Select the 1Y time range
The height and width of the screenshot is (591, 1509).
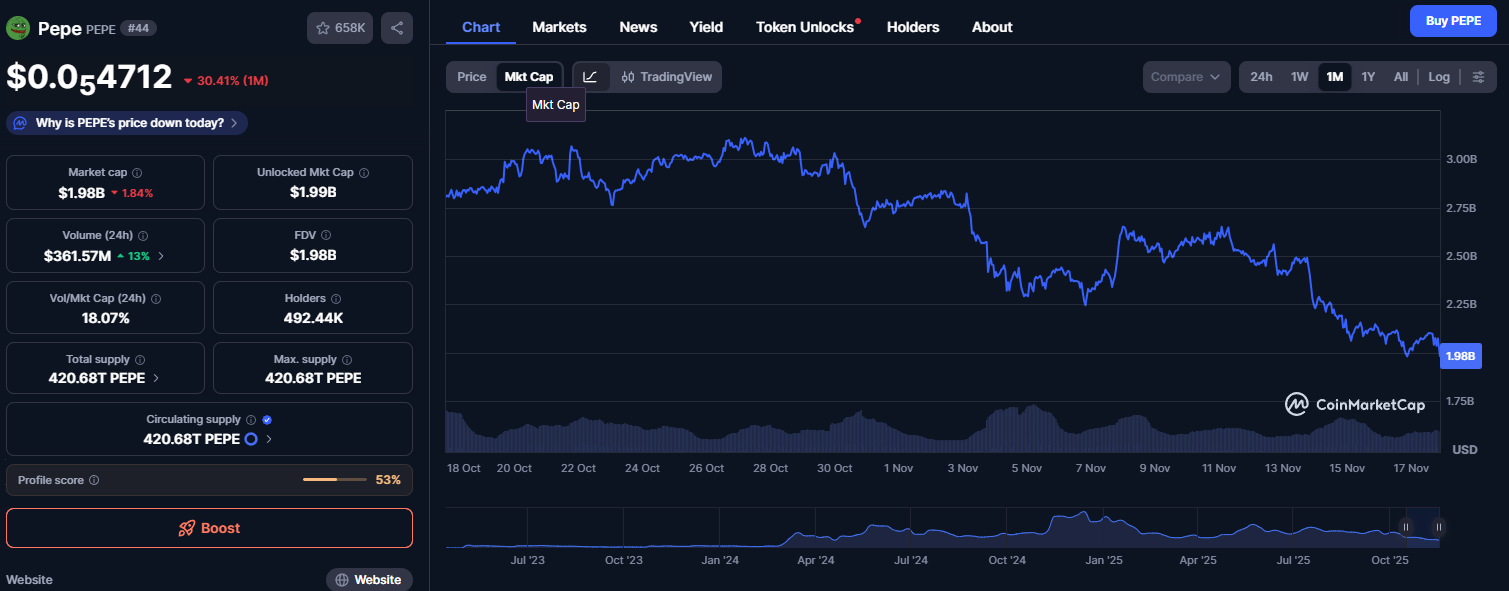pyautogui.click(x=1368, y=77)
